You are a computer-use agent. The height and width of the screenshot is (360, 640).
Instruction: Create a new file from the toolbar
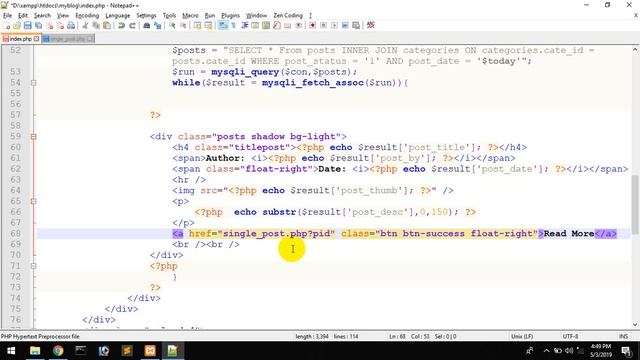tap(7, 25)
